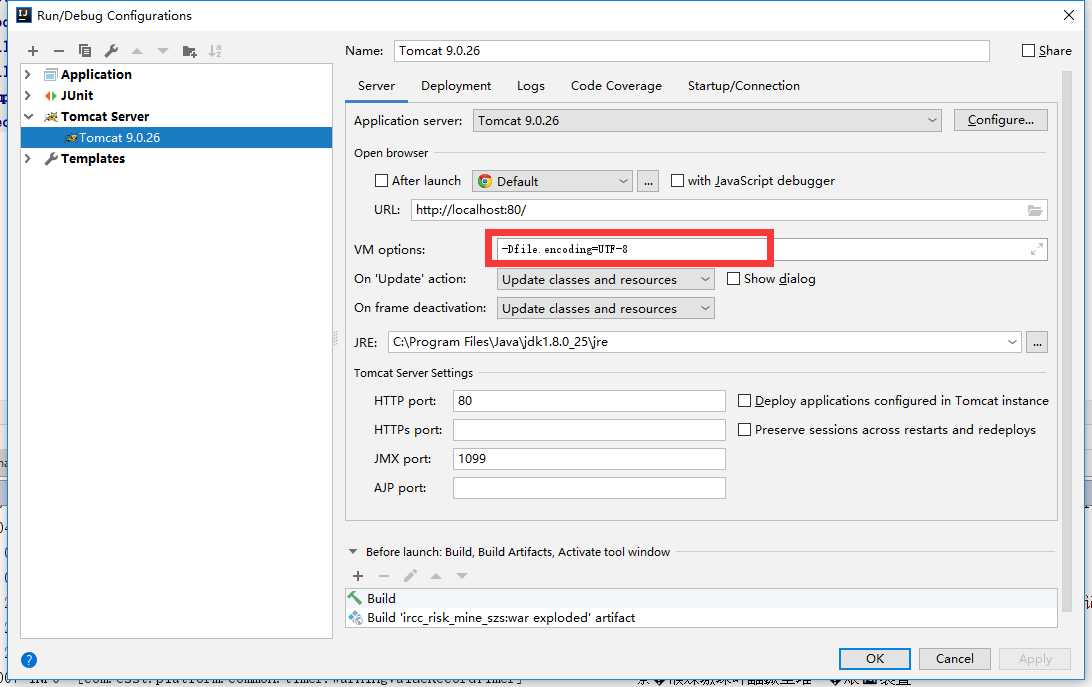Expand the Application tree node
Viewport: 1092px width, 687px height.
pos(28,74)
